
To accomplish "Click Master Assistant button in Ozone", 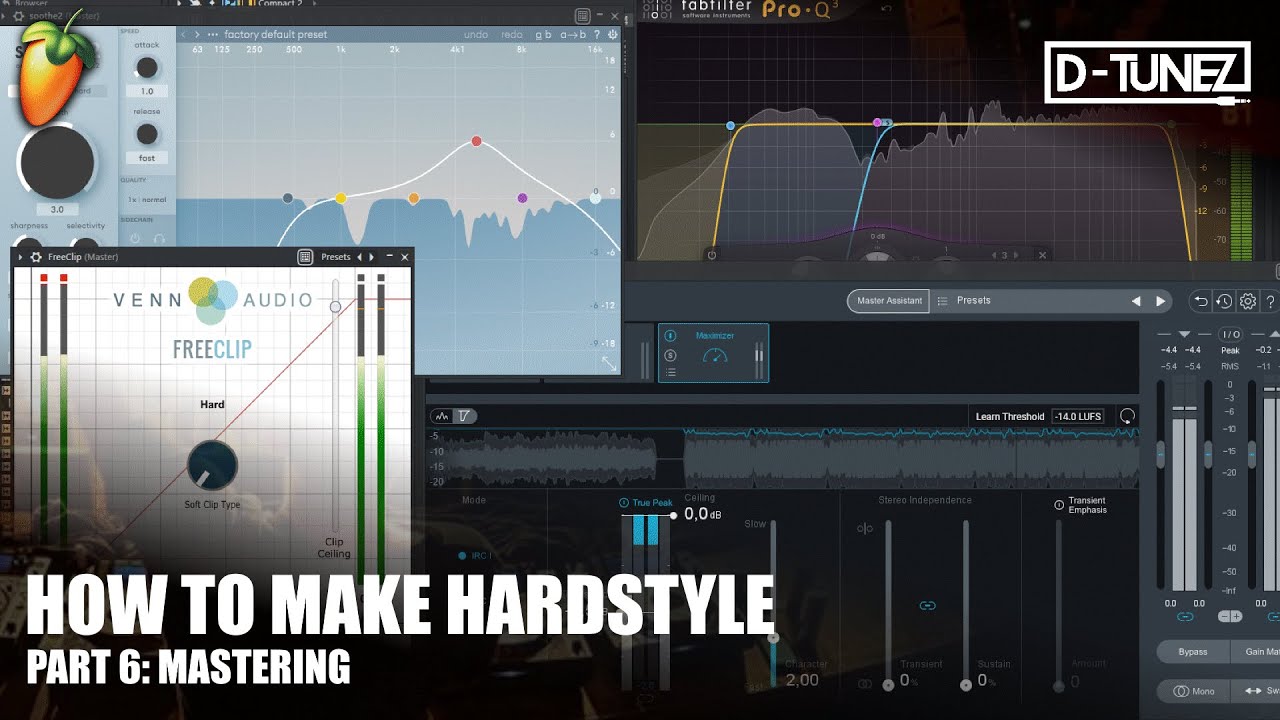I will coord(889,300).
